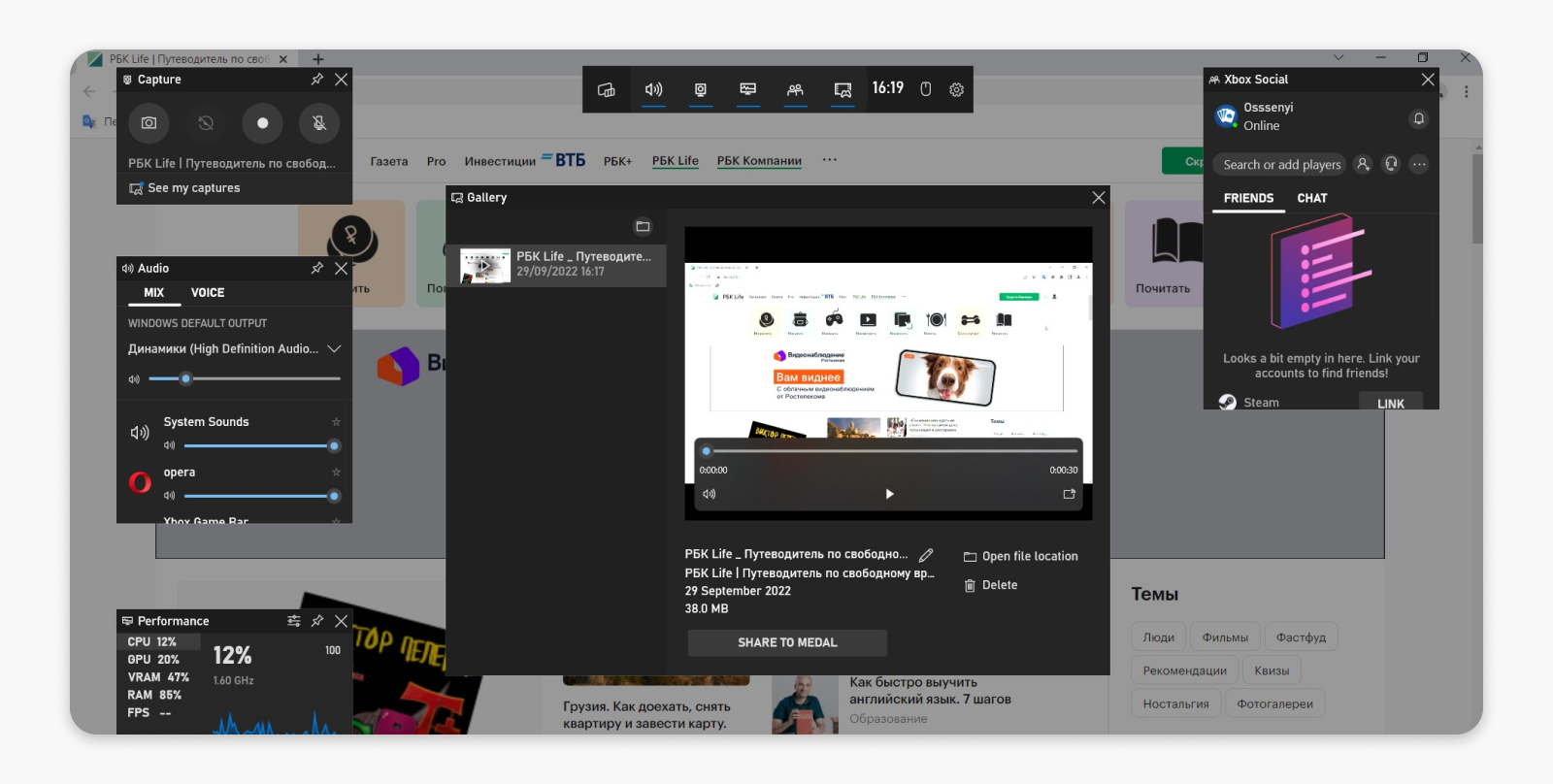Toggle Capture widget from Game Bar toolbar
This screenshot has width=1553, height=784.
click(x=701, y=89)
